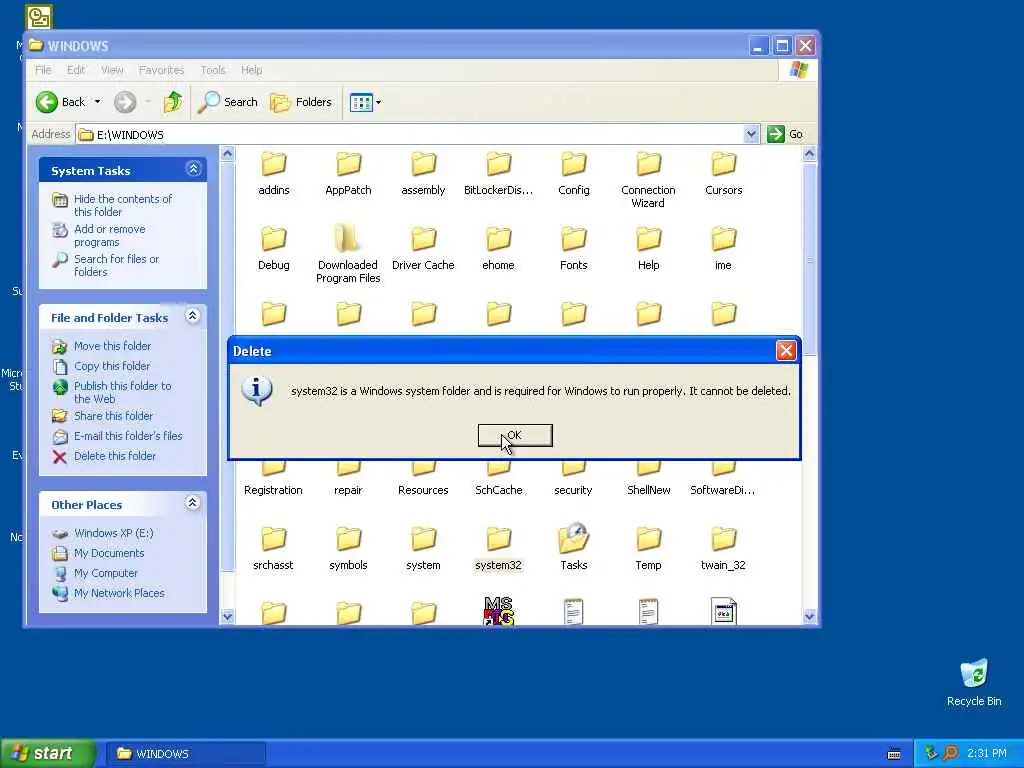Select the ehome folder
This screenshot has width=1024, height=768.
(x=498, y=249)
